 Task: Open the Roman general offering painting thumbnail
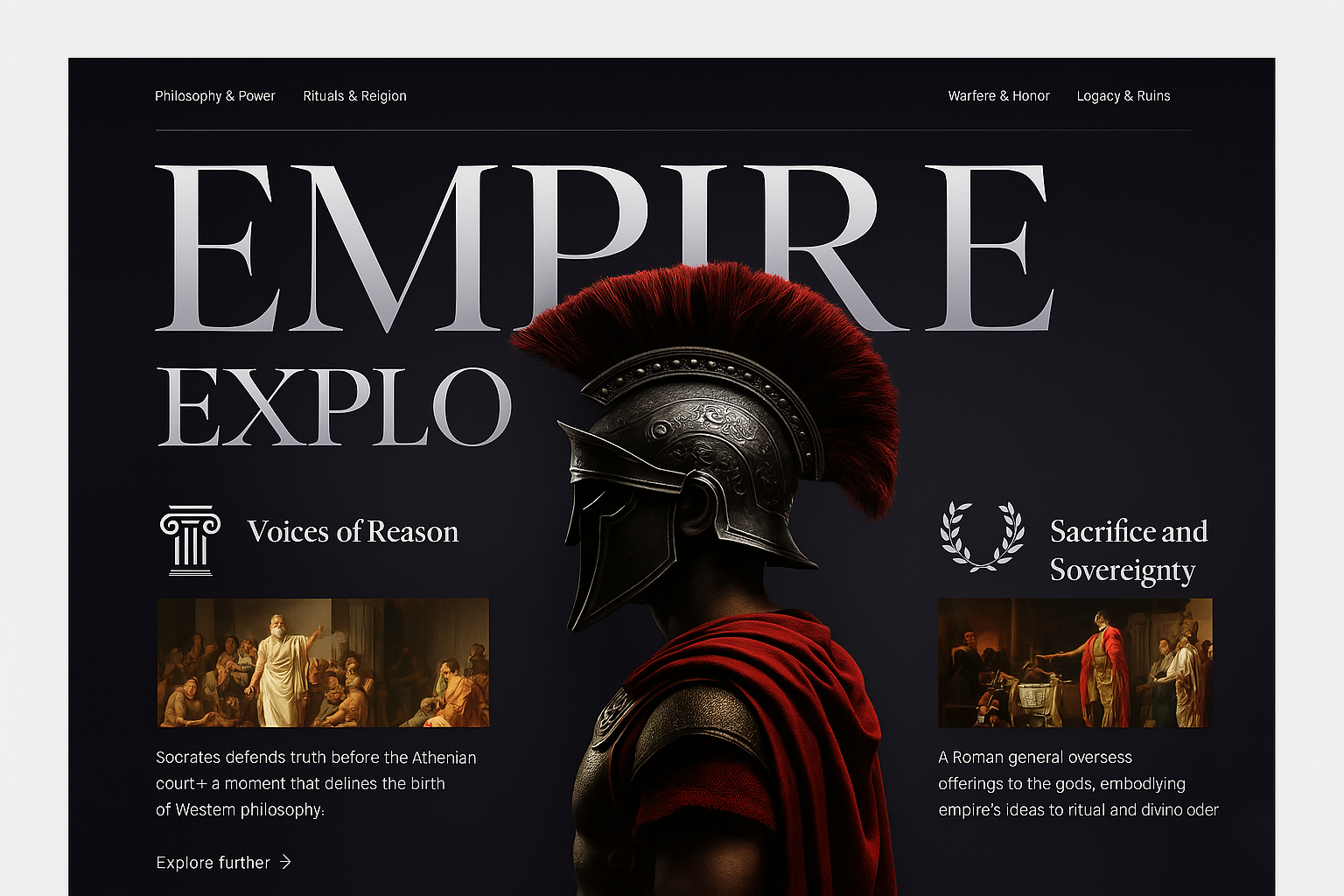[1075, 662]
